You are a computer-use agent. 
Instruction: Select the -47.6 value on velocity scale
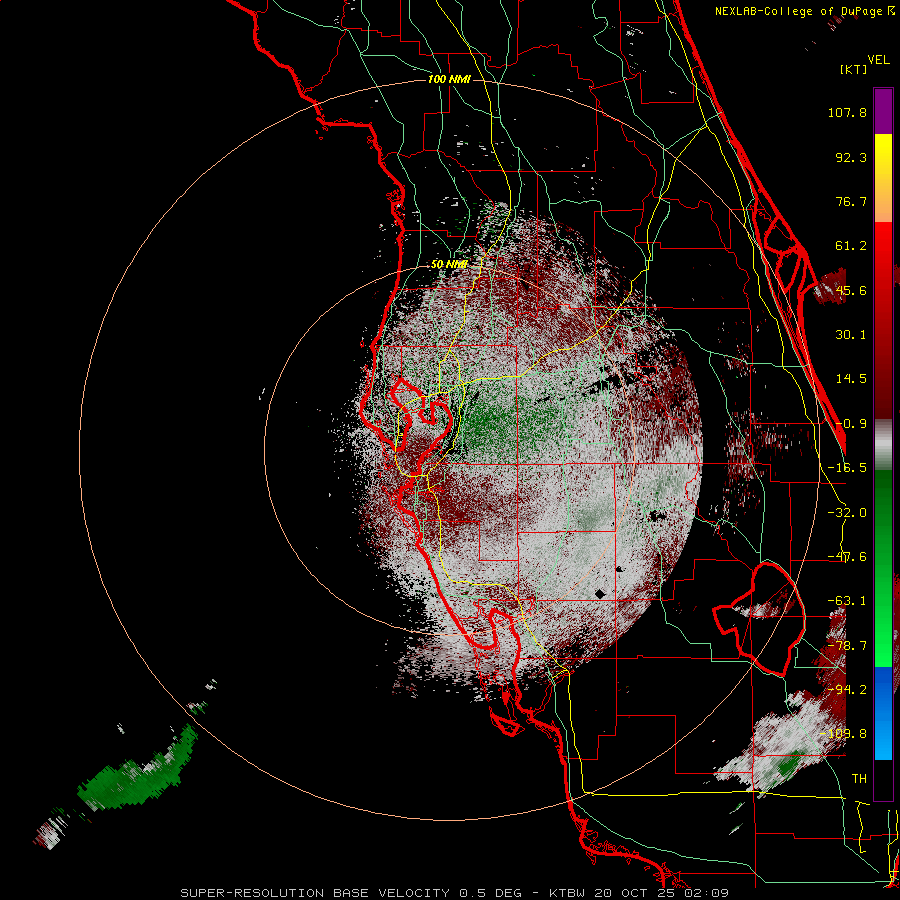pyautogui.click(x=847, y=557)
